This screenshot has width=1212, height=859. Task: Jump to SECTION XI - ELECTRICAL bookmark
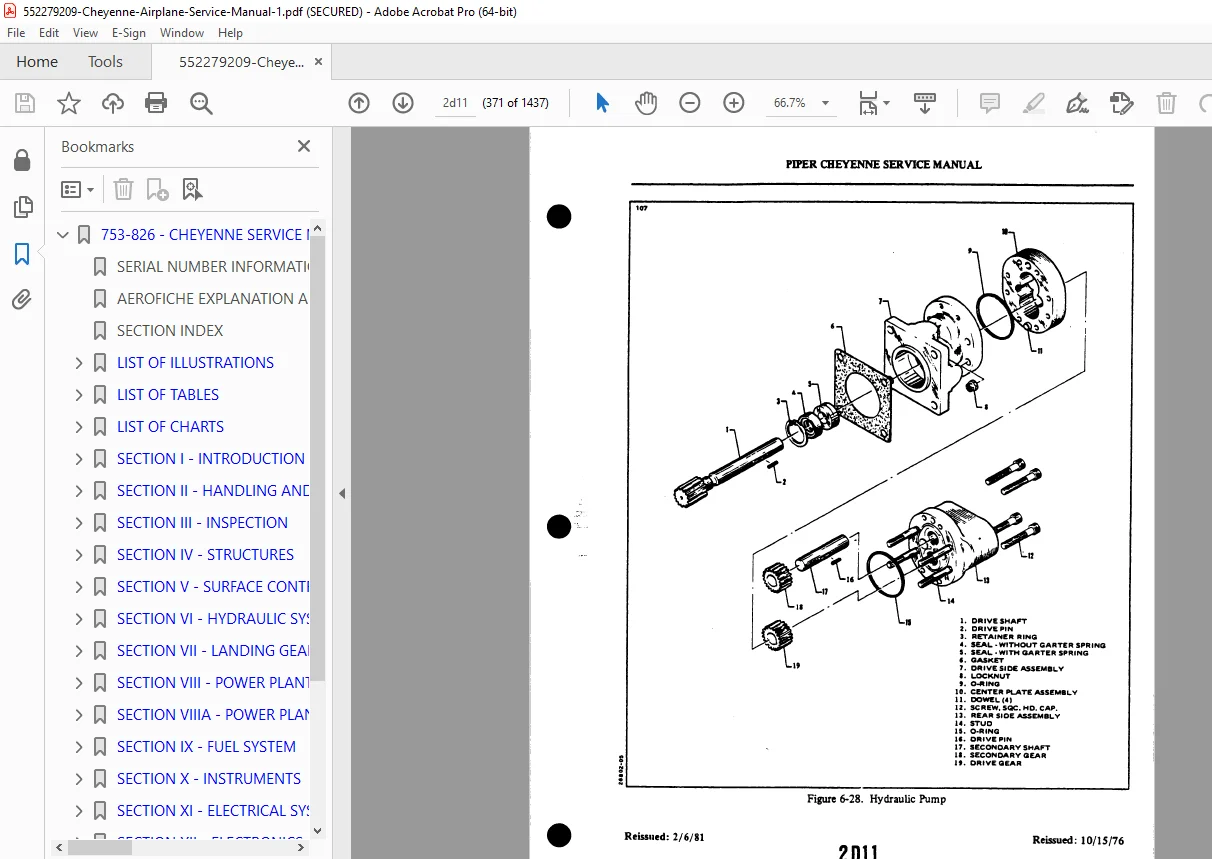213,811
